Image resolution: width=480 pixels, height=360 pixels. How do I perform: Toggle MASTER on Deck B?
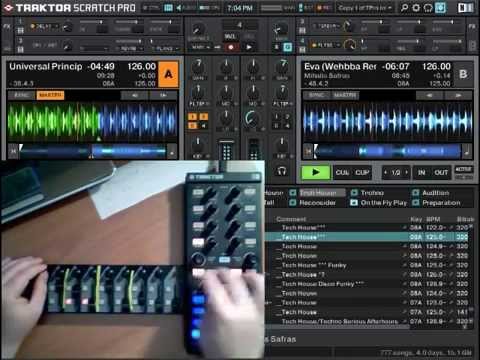(x=345, y=95)
